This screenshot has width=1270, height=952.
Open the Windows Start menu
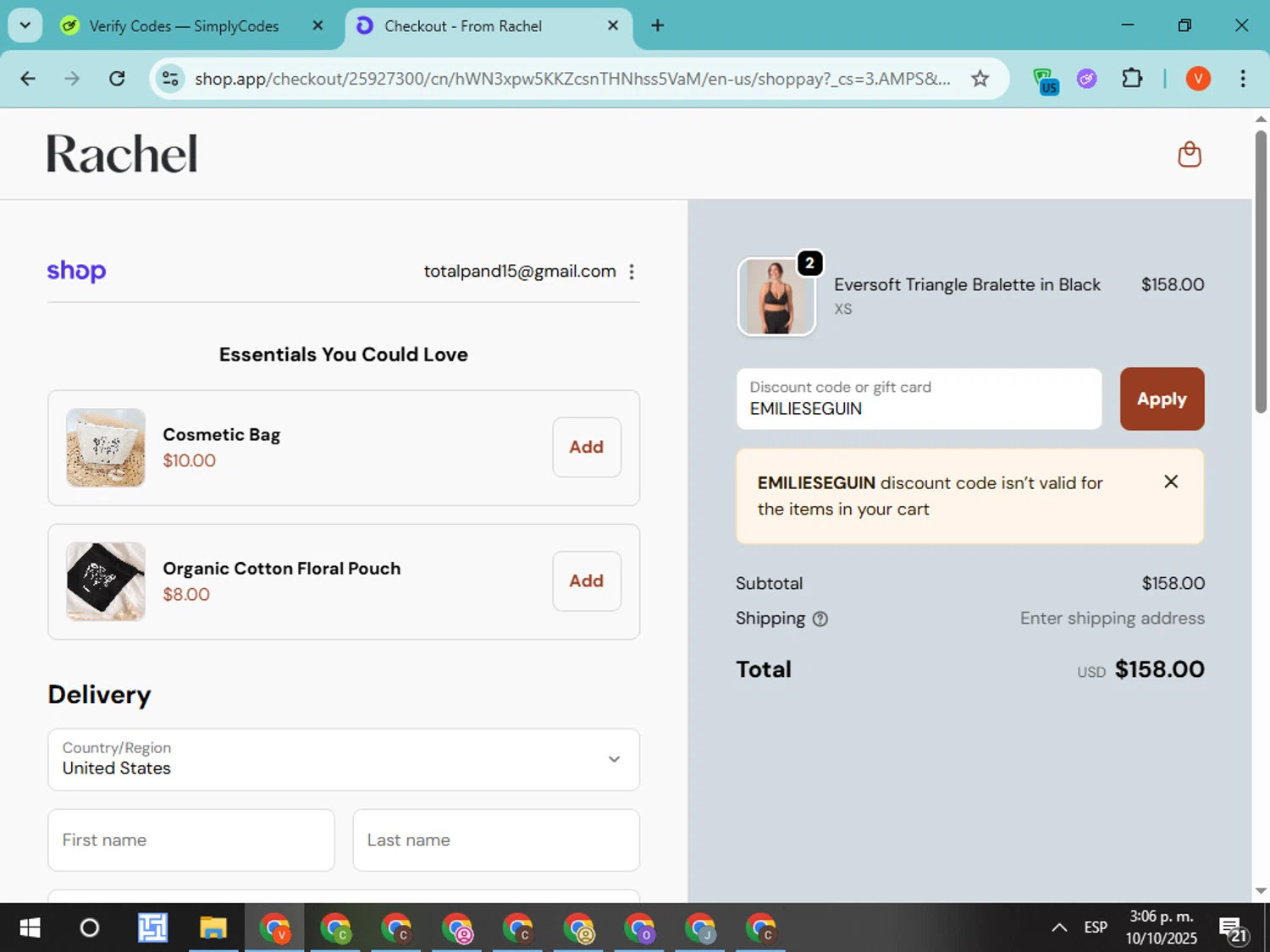pos(30,928)
